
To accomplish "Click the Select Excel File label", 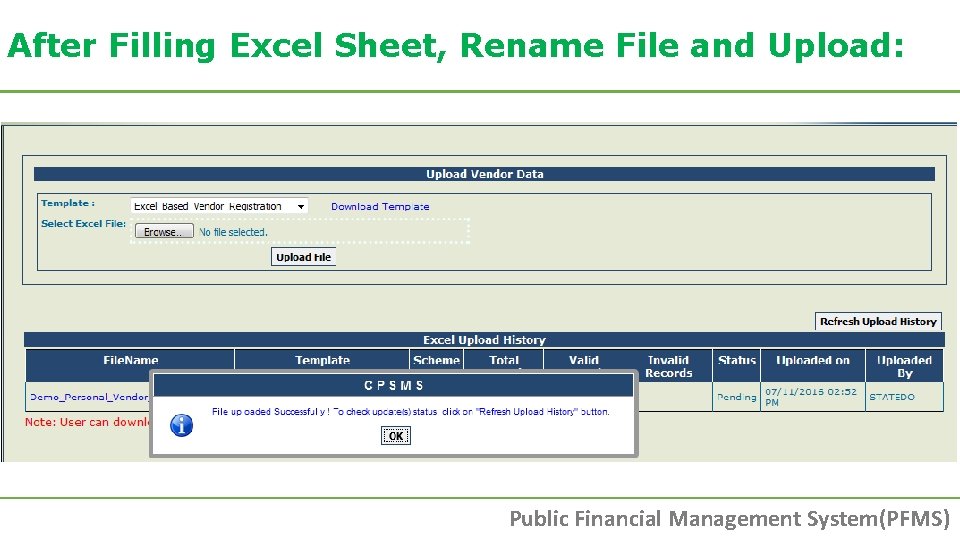I will [x=83, y=223].
